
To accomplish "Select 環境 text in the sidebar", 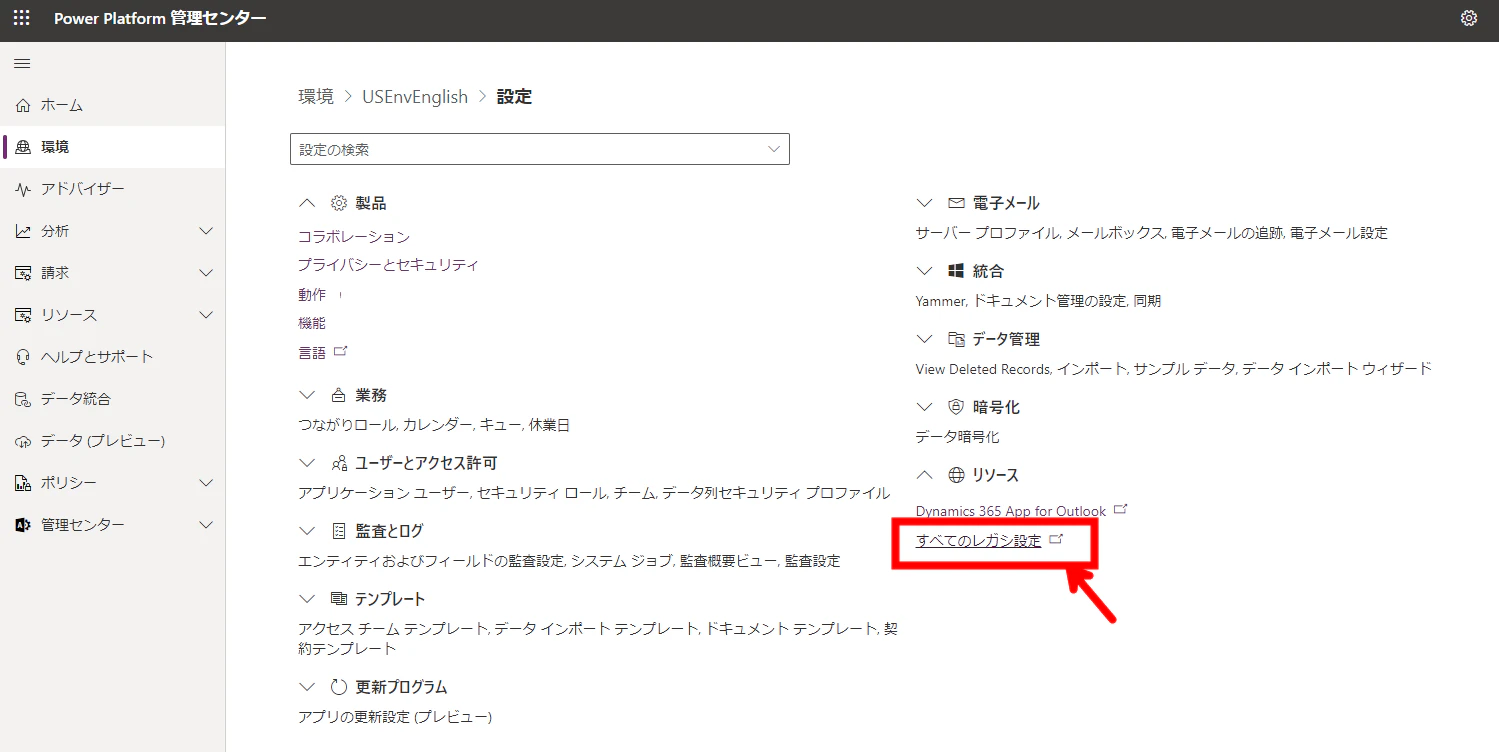I will click(x=55, y=147).
